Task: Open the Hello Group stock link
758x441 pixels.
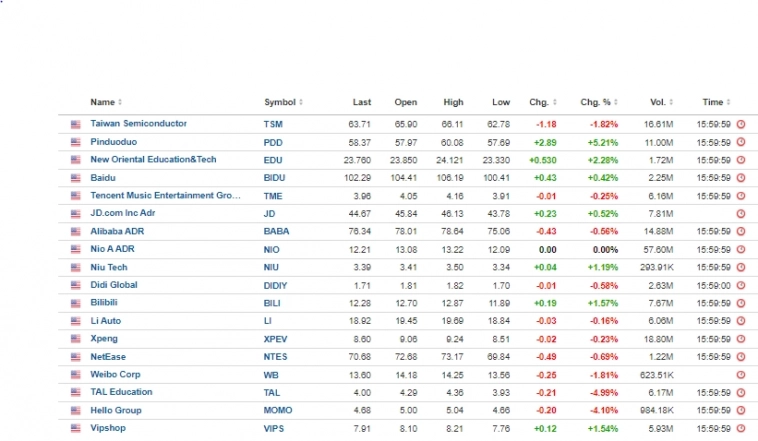Action: (116, 410)
